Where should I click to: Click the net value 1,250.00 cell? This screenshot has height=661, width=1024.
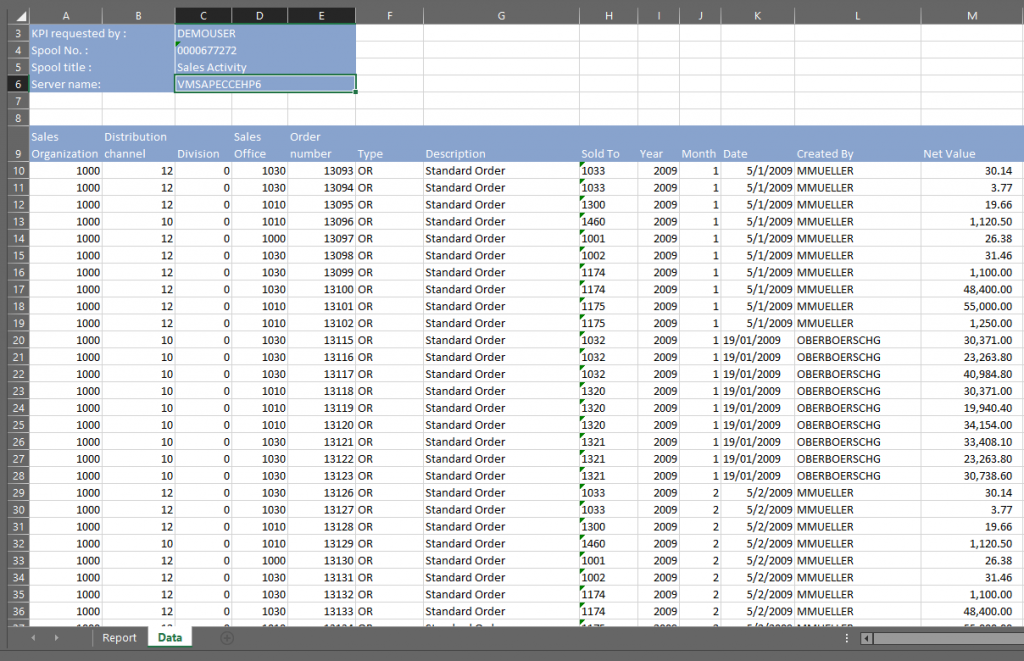[972, 323]
